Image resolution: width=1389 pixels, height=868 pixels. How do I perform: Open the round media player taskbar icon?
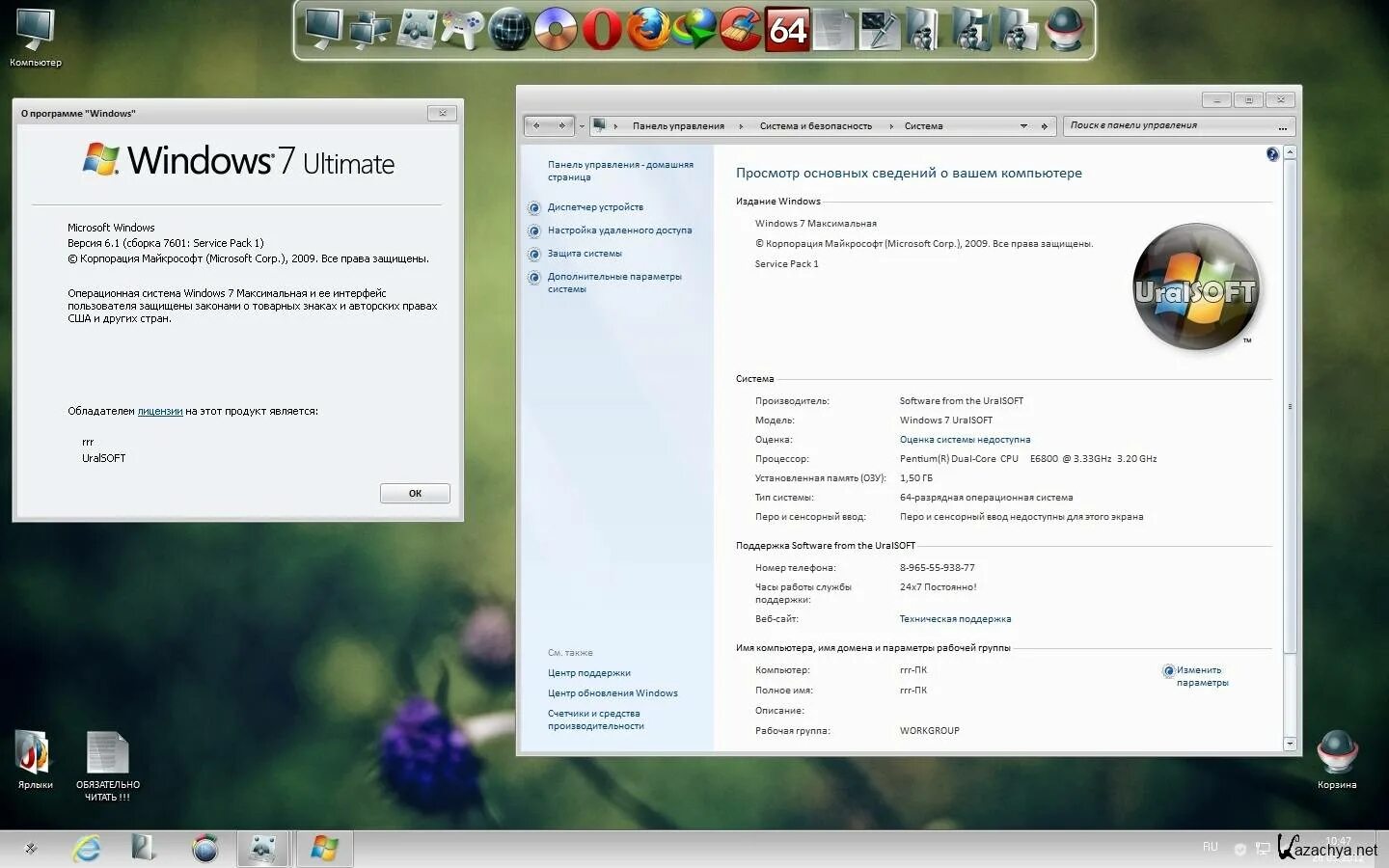coord(204,849)
